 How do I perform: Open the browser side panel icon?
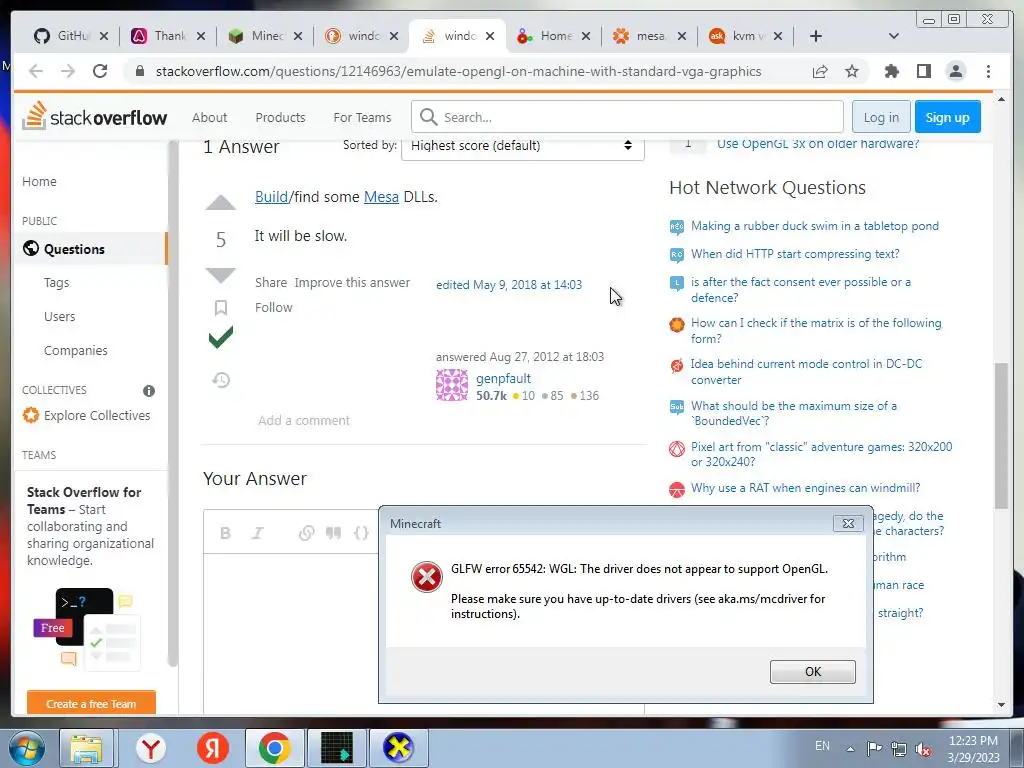click(923, 71)
